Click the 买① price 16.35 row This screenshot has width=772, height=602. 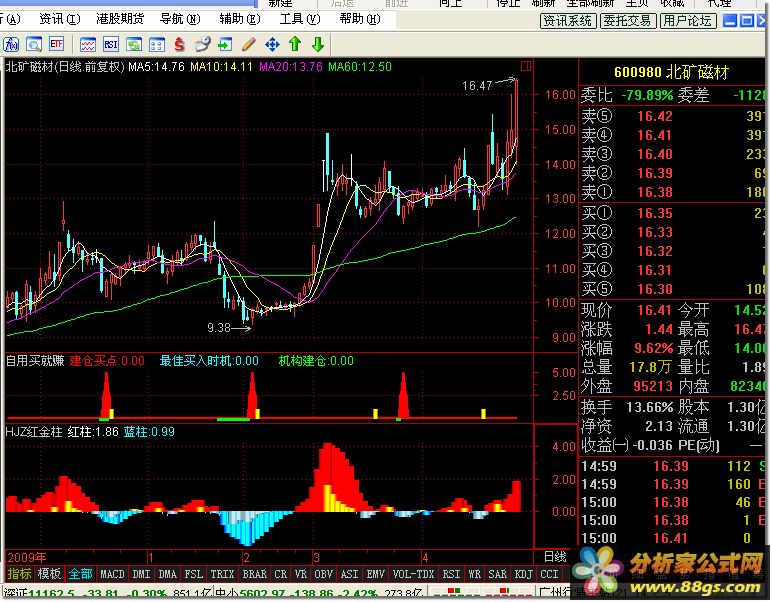673,213
